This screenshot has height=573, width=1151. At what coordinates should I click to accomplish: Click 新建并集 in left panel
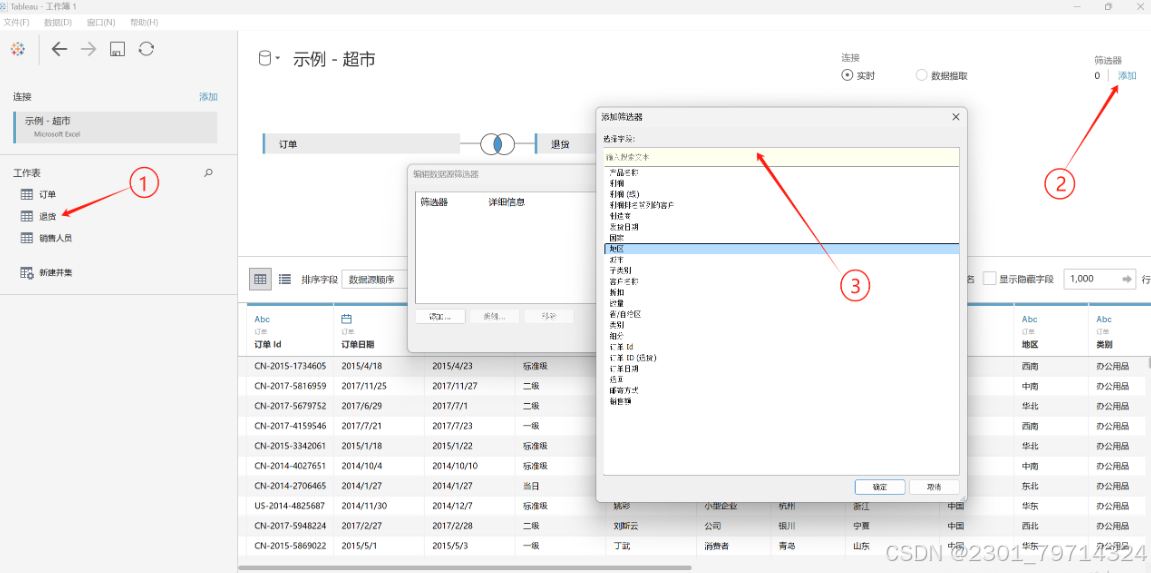coord(56,272)
